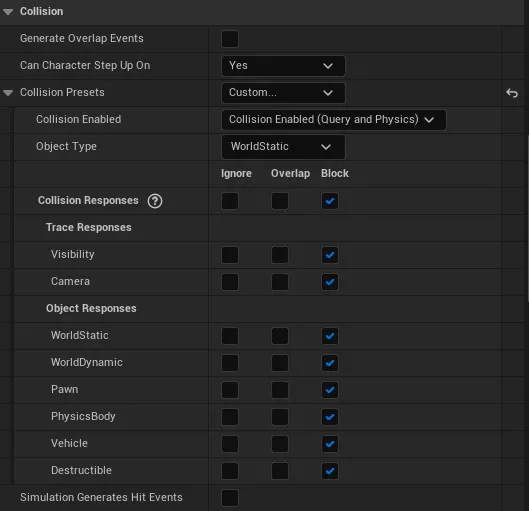This screenshot has width=529, height=511.
Task: Click the details panel vertical scrollbar
Action: point(527,218)
